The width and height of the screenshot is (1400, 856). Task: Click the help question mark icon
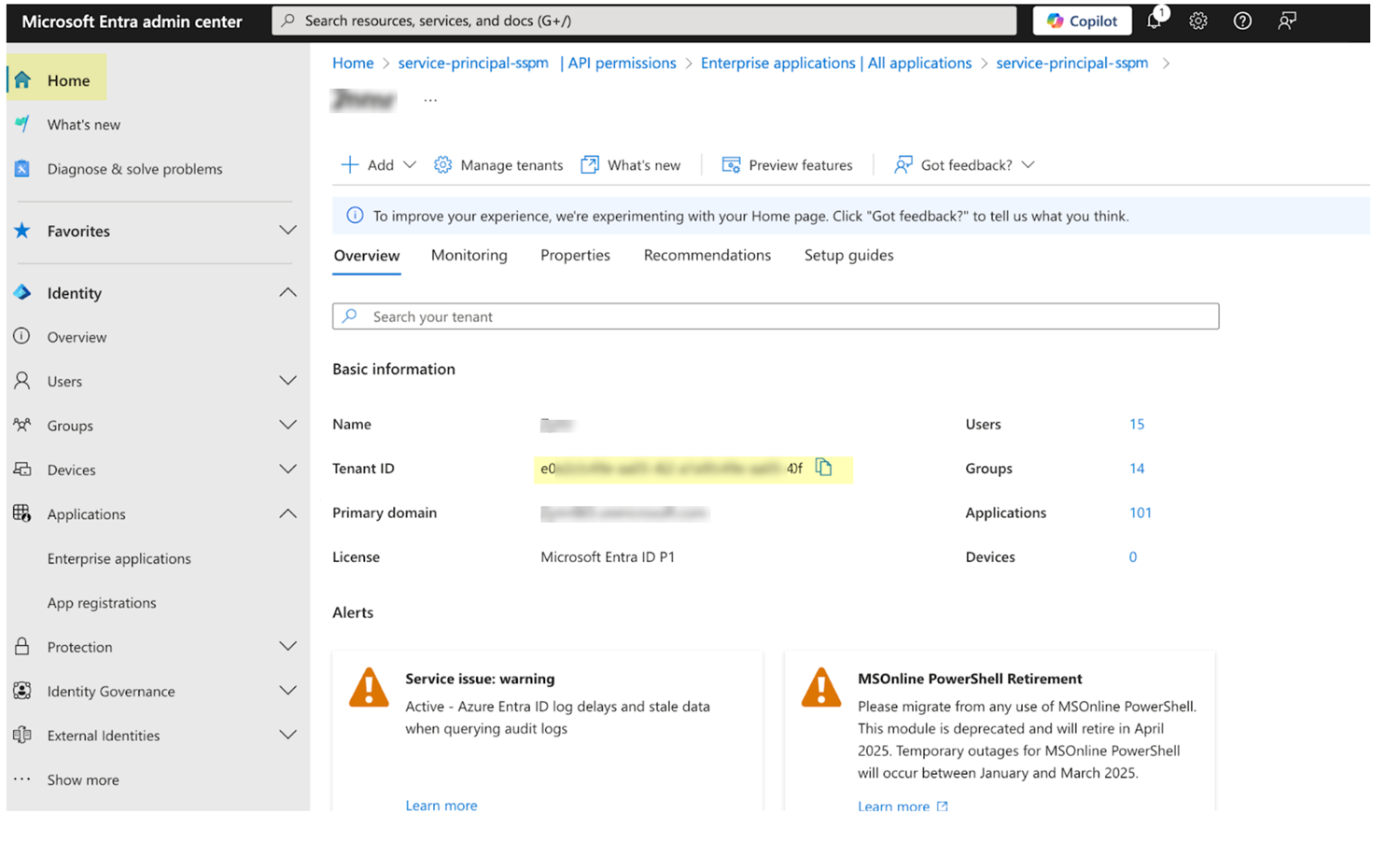pyautogui.click(x=1242, y=21)
